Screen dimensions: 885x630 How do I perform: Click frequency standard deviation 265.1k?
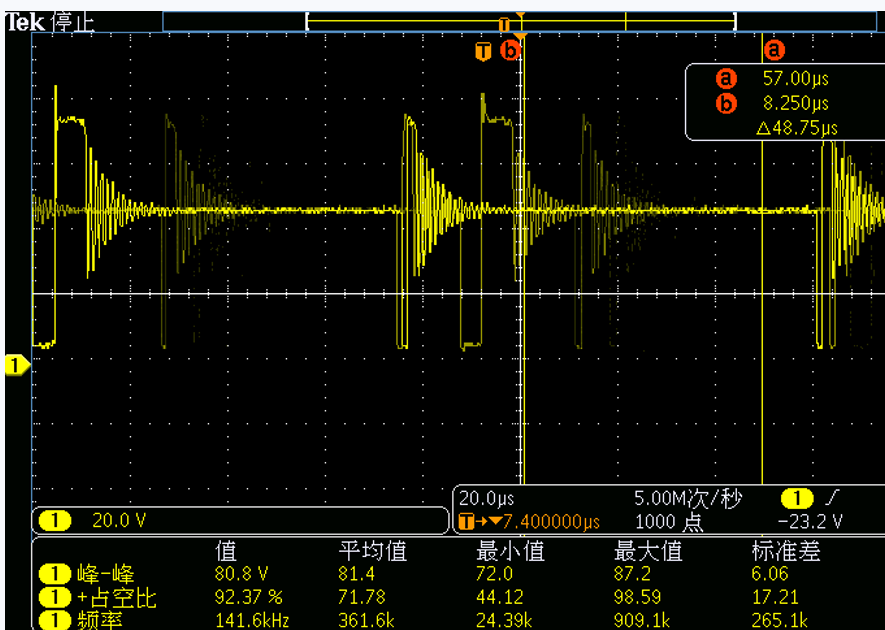click(x=779, y=621)
